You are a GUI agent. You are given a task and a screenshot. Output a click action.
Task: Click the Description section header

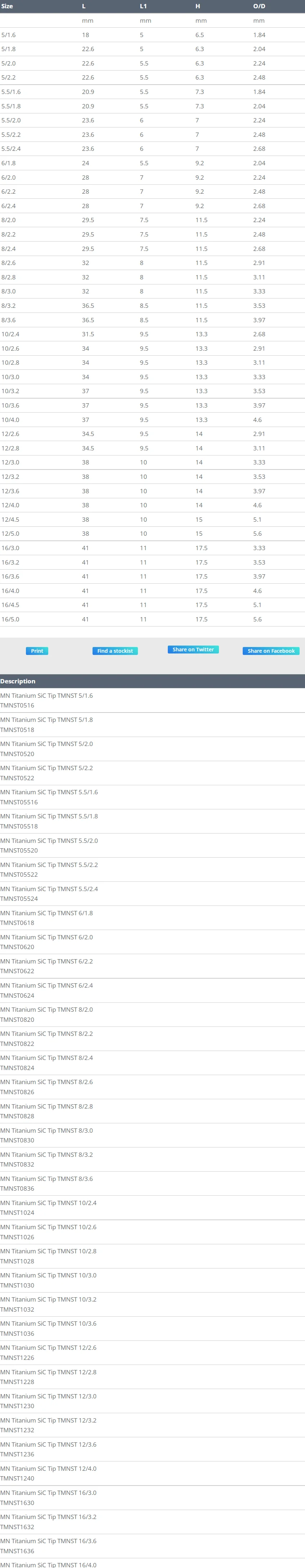[18, 681]
